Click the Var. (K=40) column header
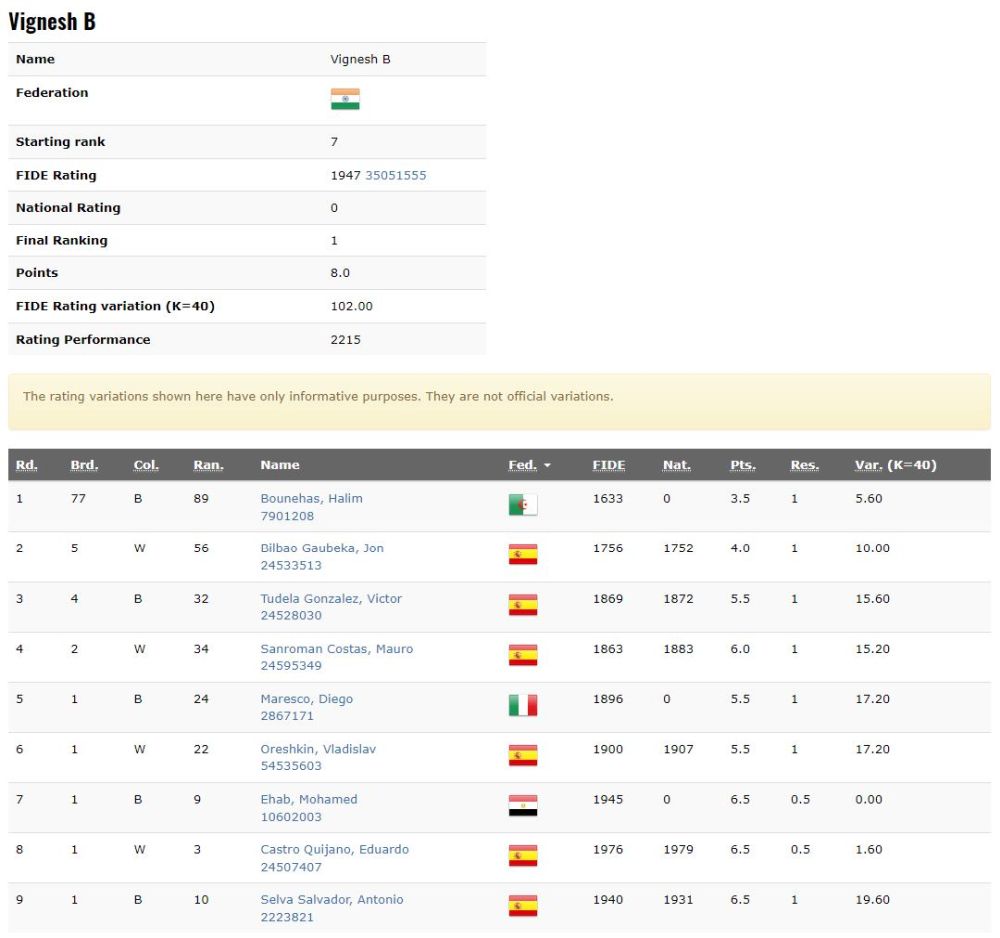The width and height of the screenshot is (1000, 938). pyautogui.click(x=895, y=465)
